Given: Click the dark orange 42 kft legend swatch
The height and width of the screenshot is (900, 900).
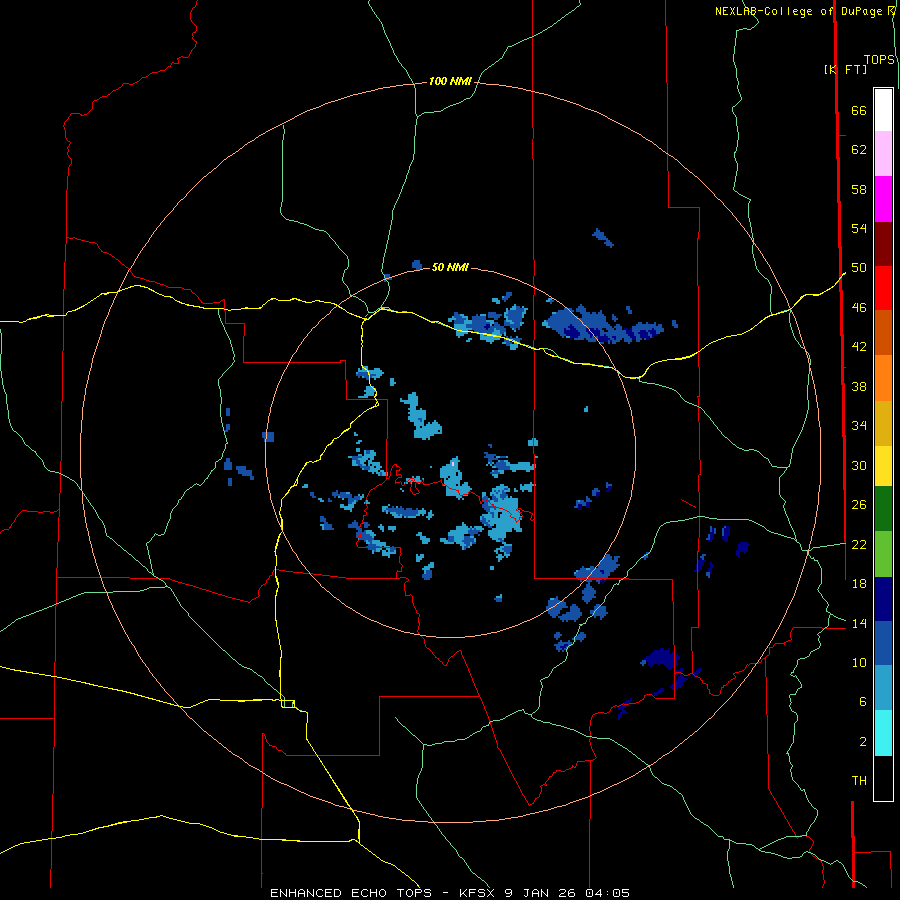Looking at the screenshot, I should [x=883, y=332].
